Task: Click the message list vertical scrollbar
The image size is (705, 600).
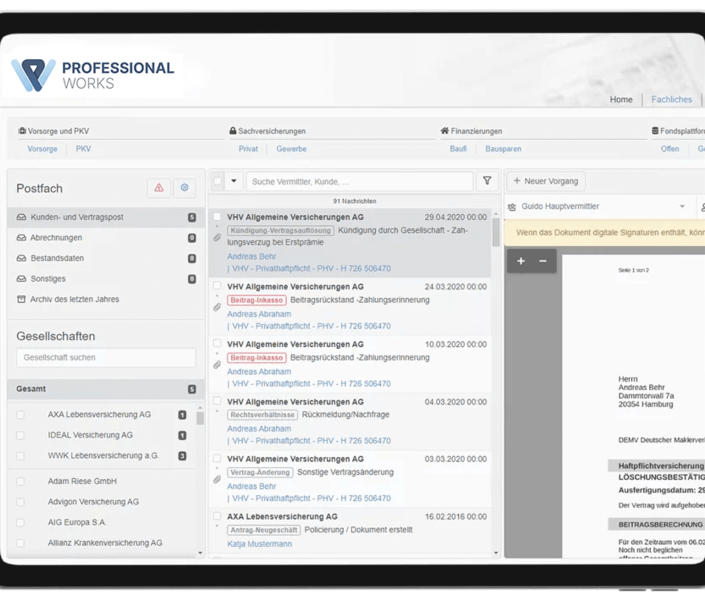Action: point(496,235)
